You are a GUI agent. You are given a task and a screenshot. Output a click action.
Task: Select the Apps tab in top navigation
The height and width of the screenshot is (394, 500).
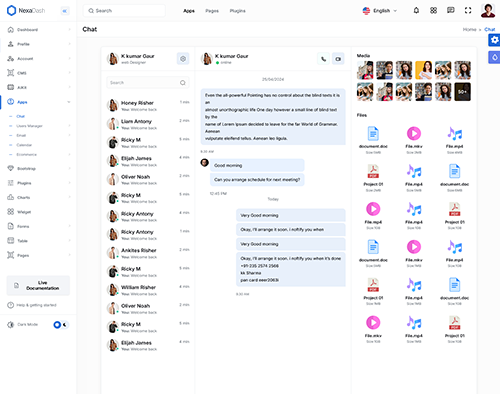pyautogui.click(x=189, y=11)
